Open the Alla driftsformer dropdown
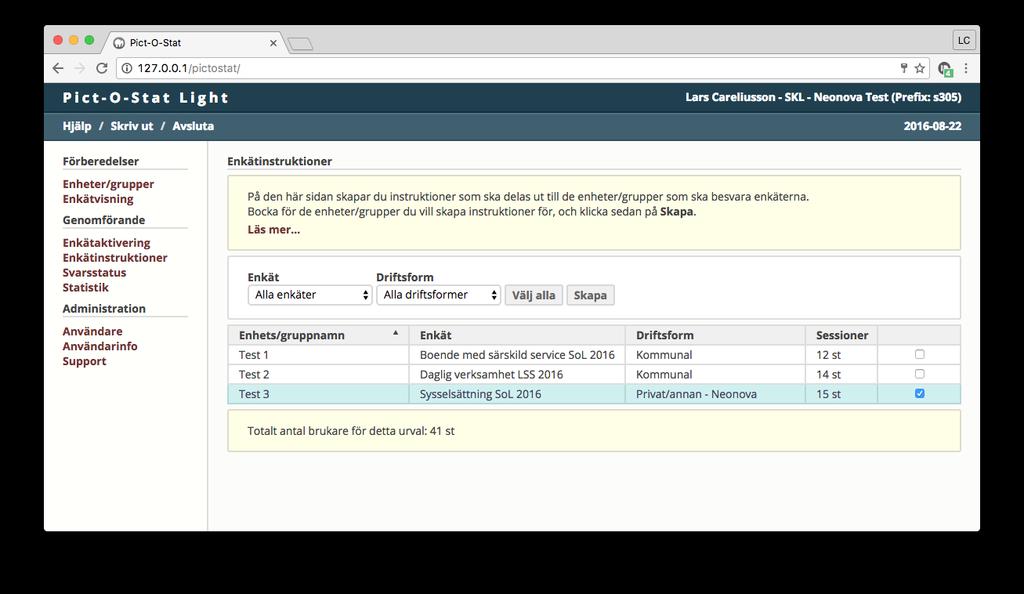This screenshot has width=1024, height=594. 438,295
